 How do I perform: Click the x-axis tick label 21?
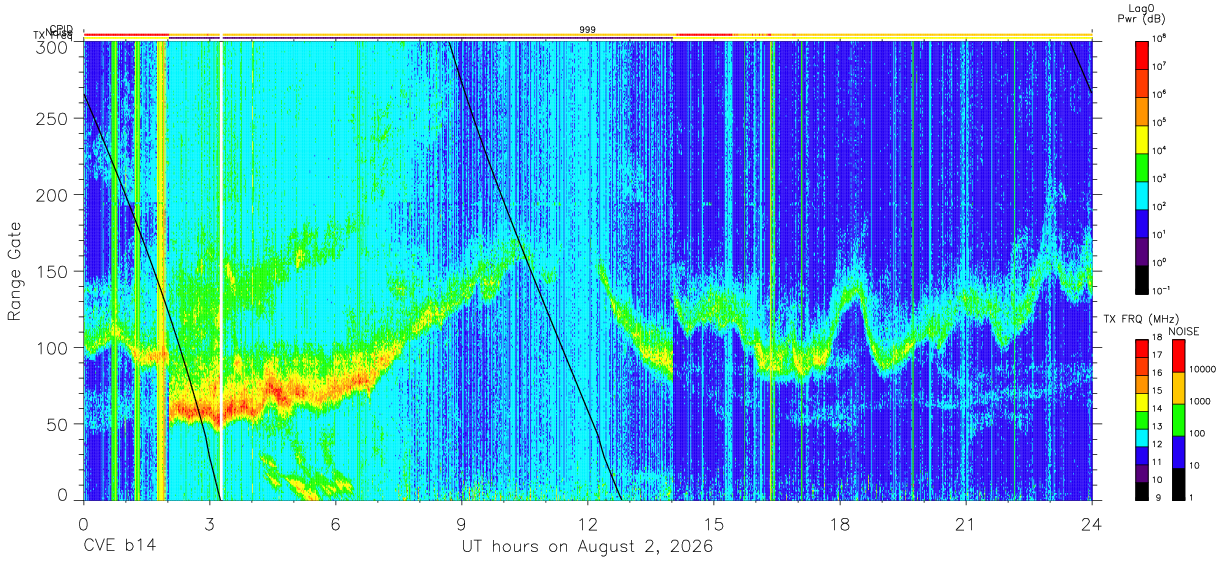coord(966,525)
